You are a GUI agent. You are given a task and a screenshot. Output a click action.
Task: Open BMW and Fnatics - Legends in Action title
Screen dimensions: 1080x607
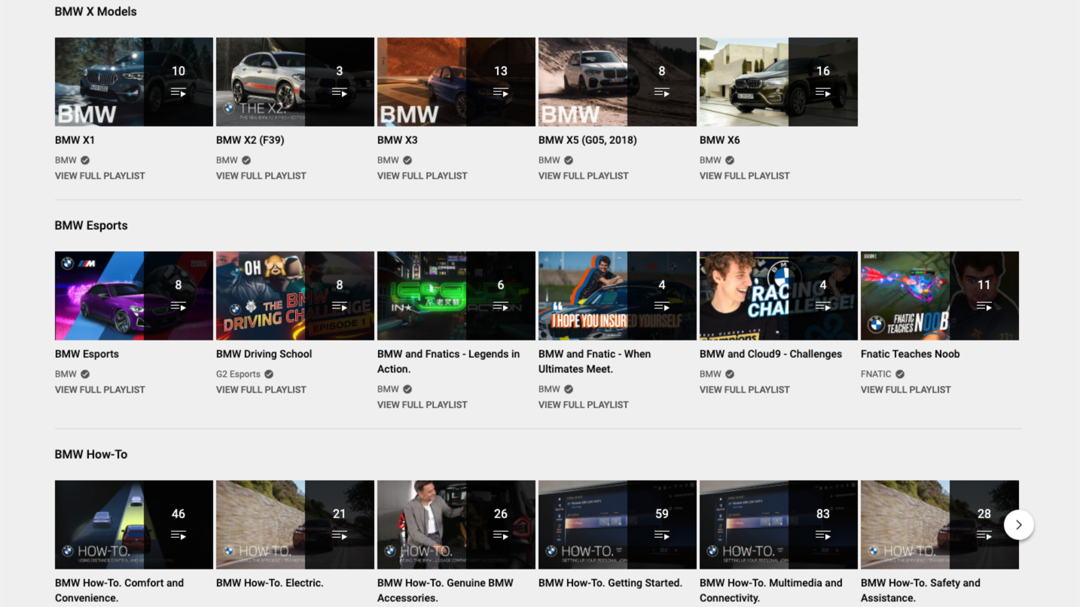(448, 361)
